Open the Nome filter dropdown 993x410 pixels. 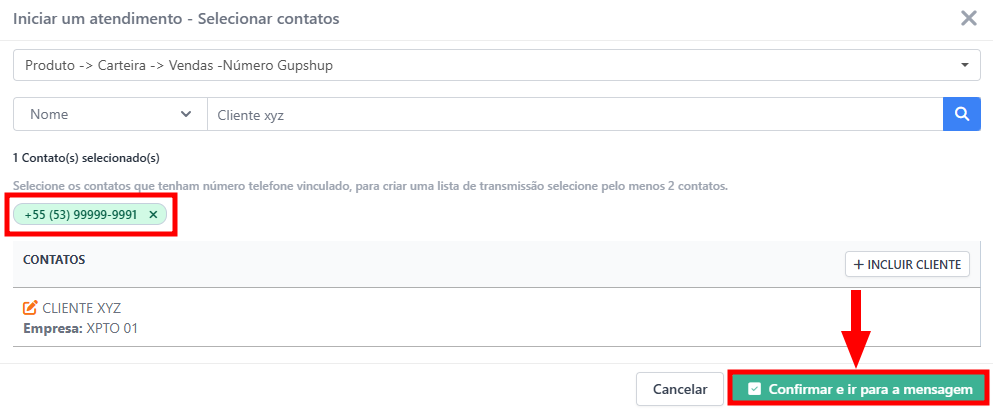pyautogui.click(x=109, y=114)
